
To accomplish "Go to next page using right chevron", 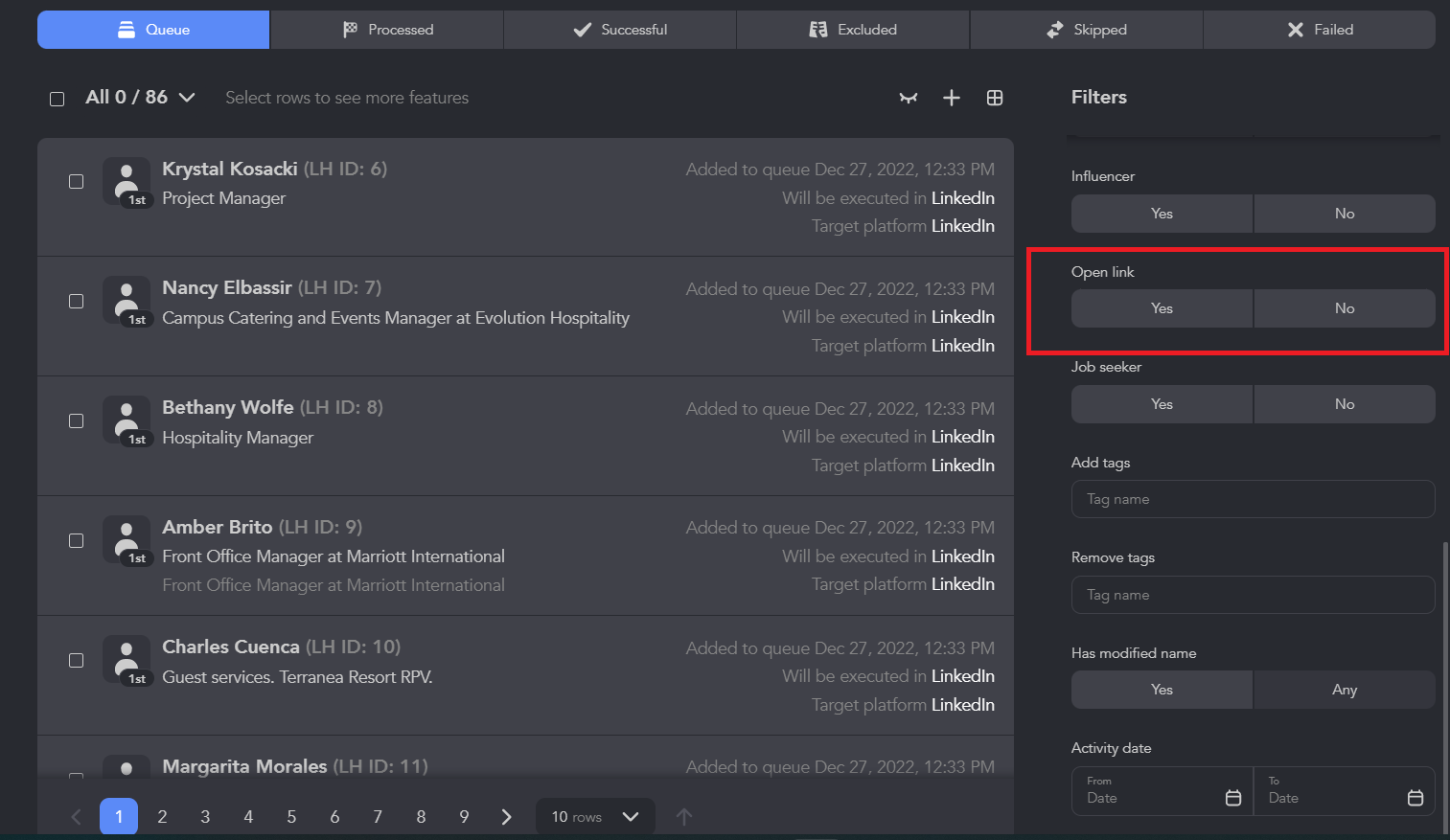I will [x=507, y=817].
